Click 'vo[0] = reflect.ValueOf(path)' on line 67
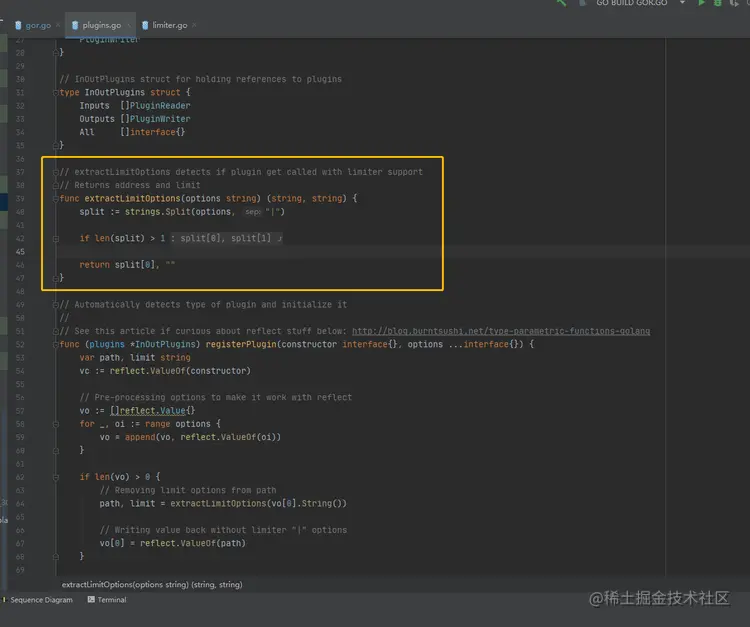 (173, 543)
